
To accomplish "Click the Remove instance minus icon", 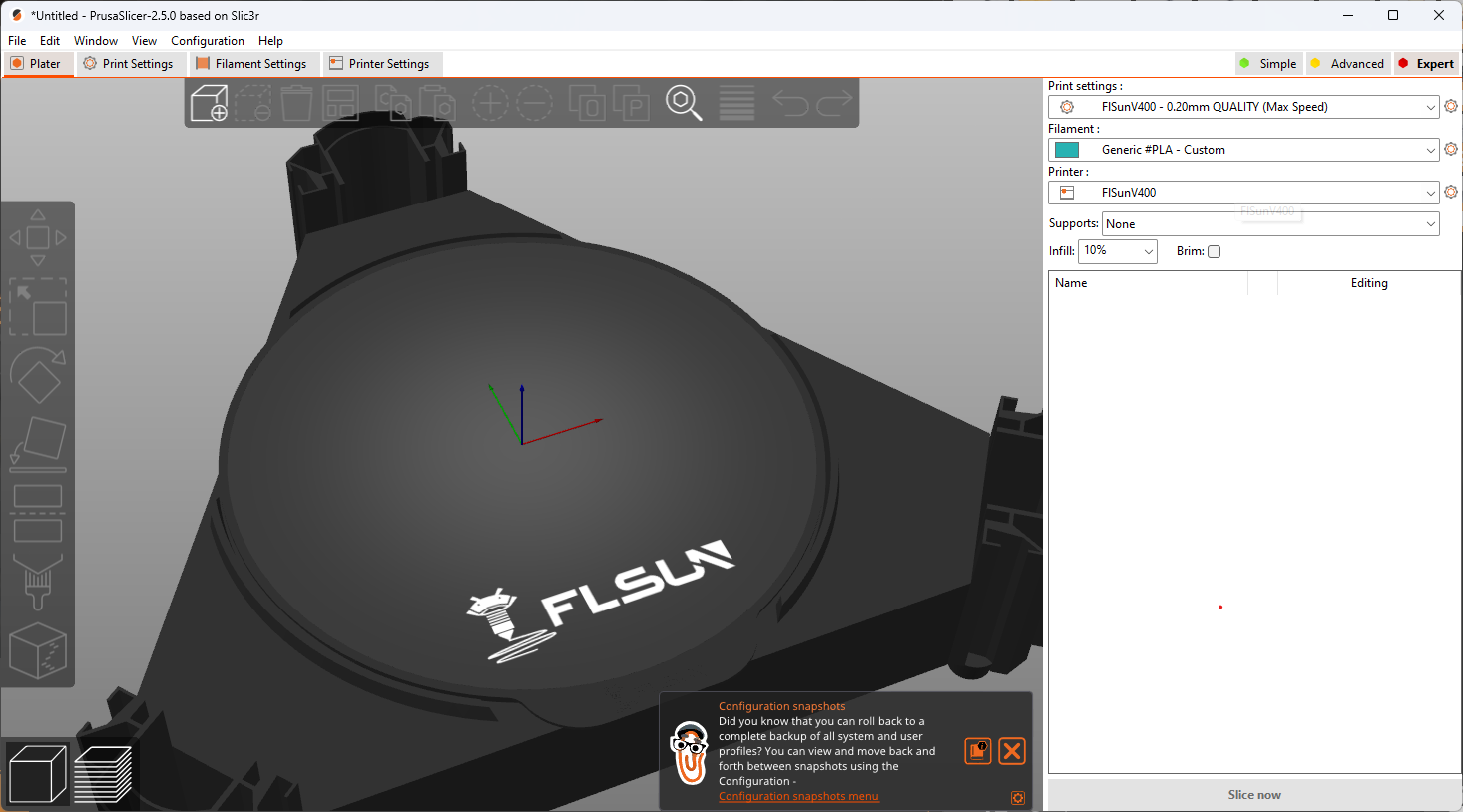I will [534, 103].
